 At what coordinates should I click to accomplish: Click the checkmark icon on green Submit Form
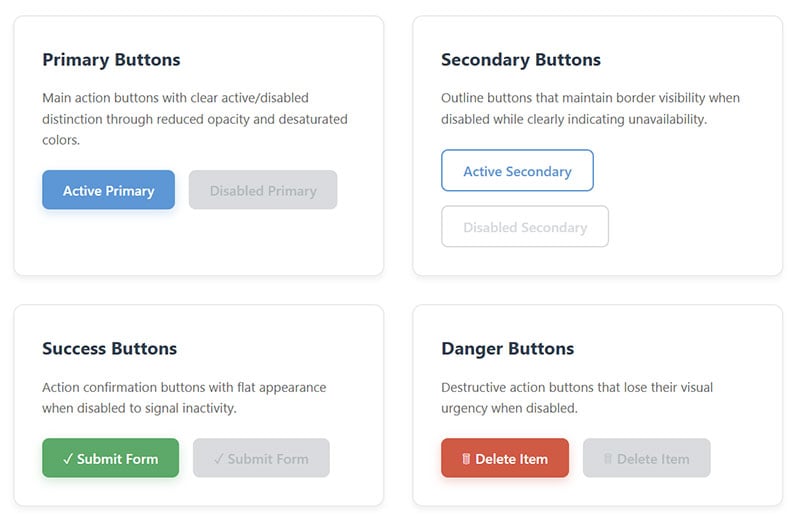coord(68,459)
